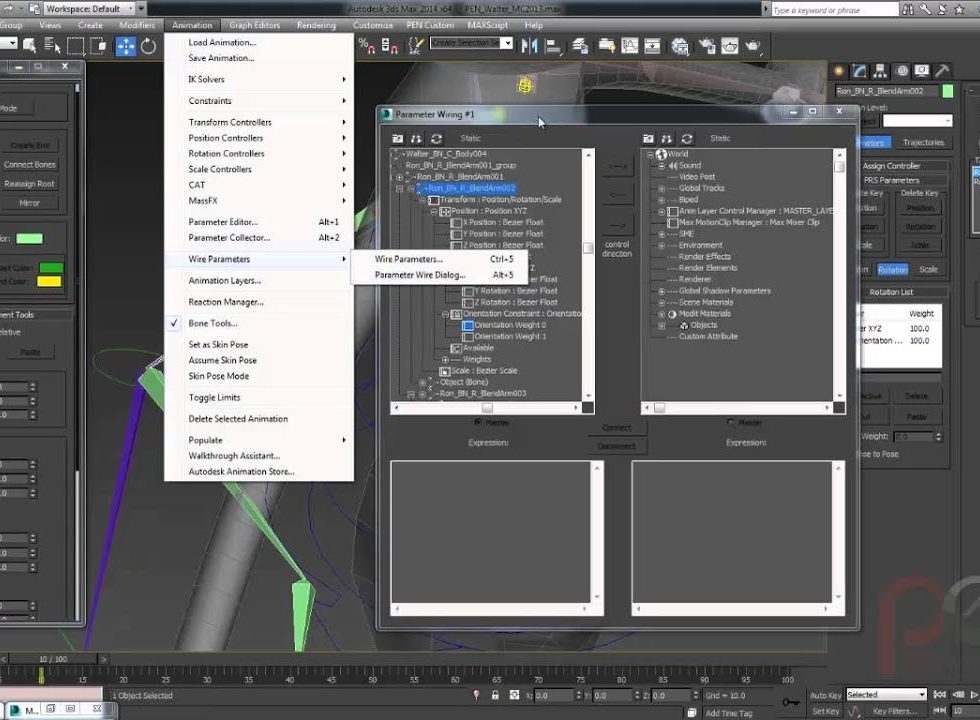
Task: Open Edit Named Selection Sets icon
Action: click(x=416, y=46)
